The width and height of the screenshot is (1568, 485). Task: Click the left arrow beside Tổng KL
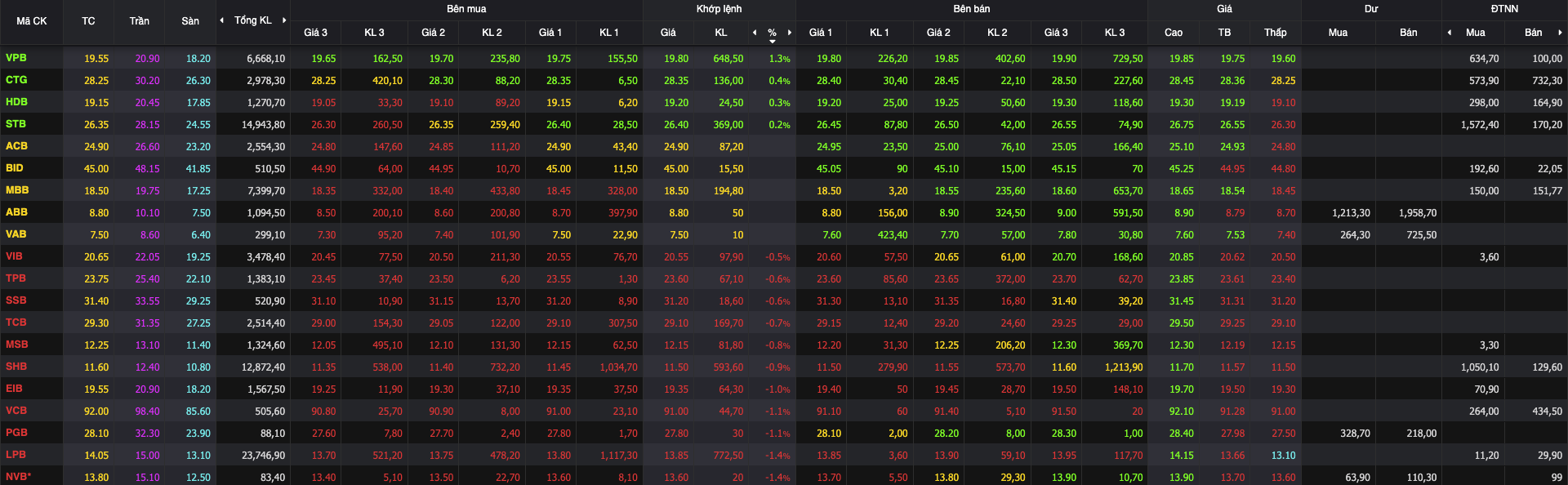[x=221, y=20]
